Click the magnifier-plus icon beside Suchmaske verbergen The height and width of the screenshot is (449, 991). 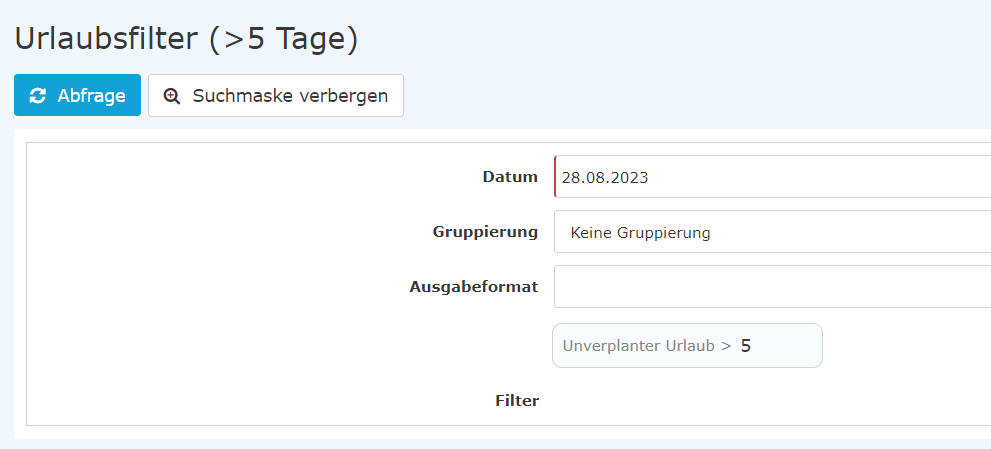click(x=172, y=96)
